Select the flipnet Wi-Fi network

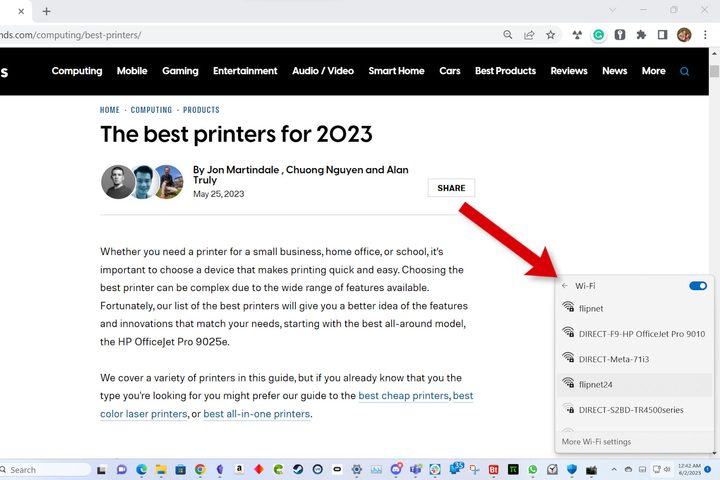[x=635, y=308]
